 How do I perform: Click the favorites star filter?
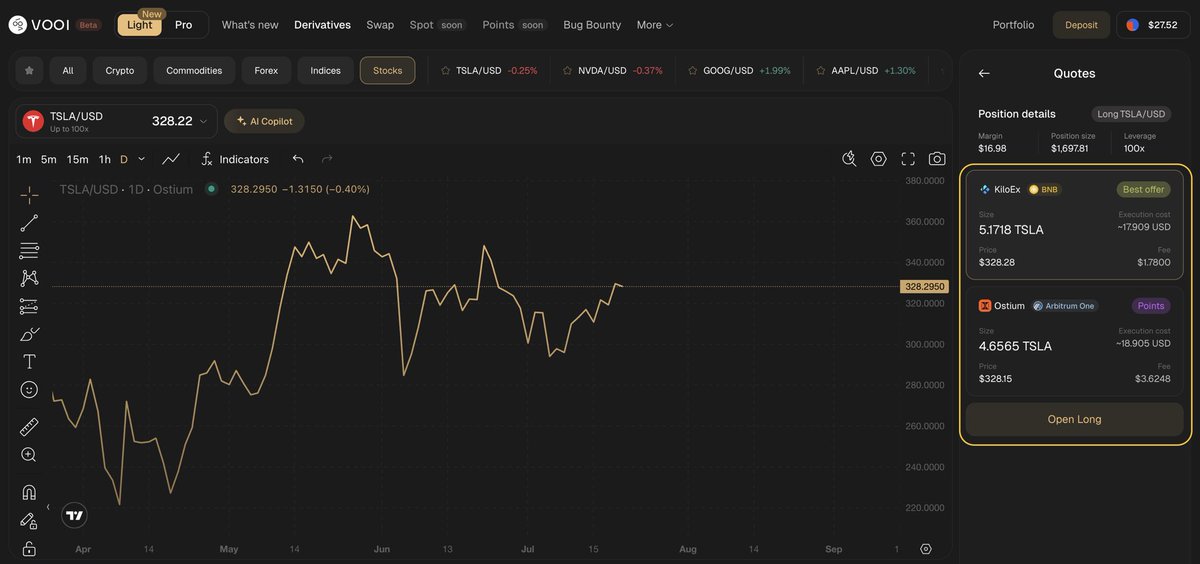tap(29, 70)
